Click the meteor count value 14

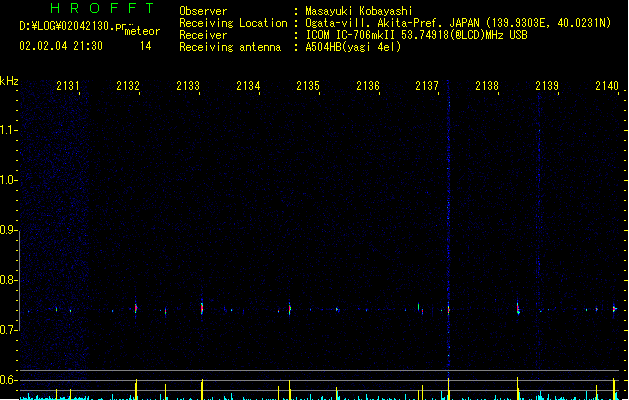point(146,46)
